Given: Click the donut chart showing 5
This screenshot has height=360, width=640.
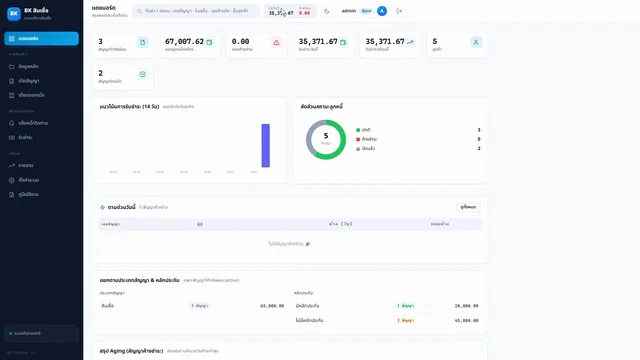Looking at the screenshot, I should [x=326, y=140].
